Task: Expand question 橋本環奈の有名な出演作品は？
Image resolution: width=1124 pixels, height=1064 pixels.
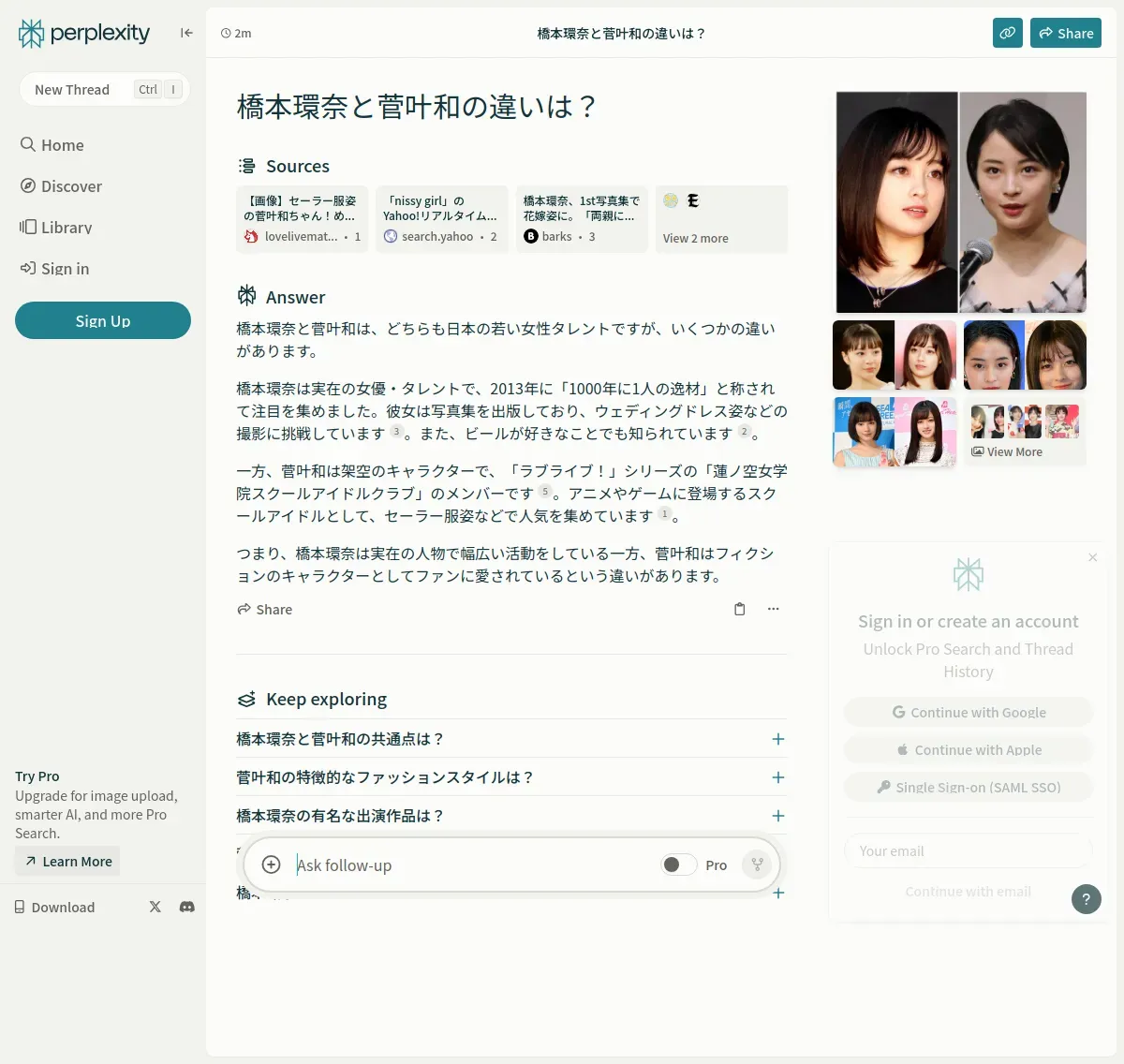Action: click(x=511, y=816)
